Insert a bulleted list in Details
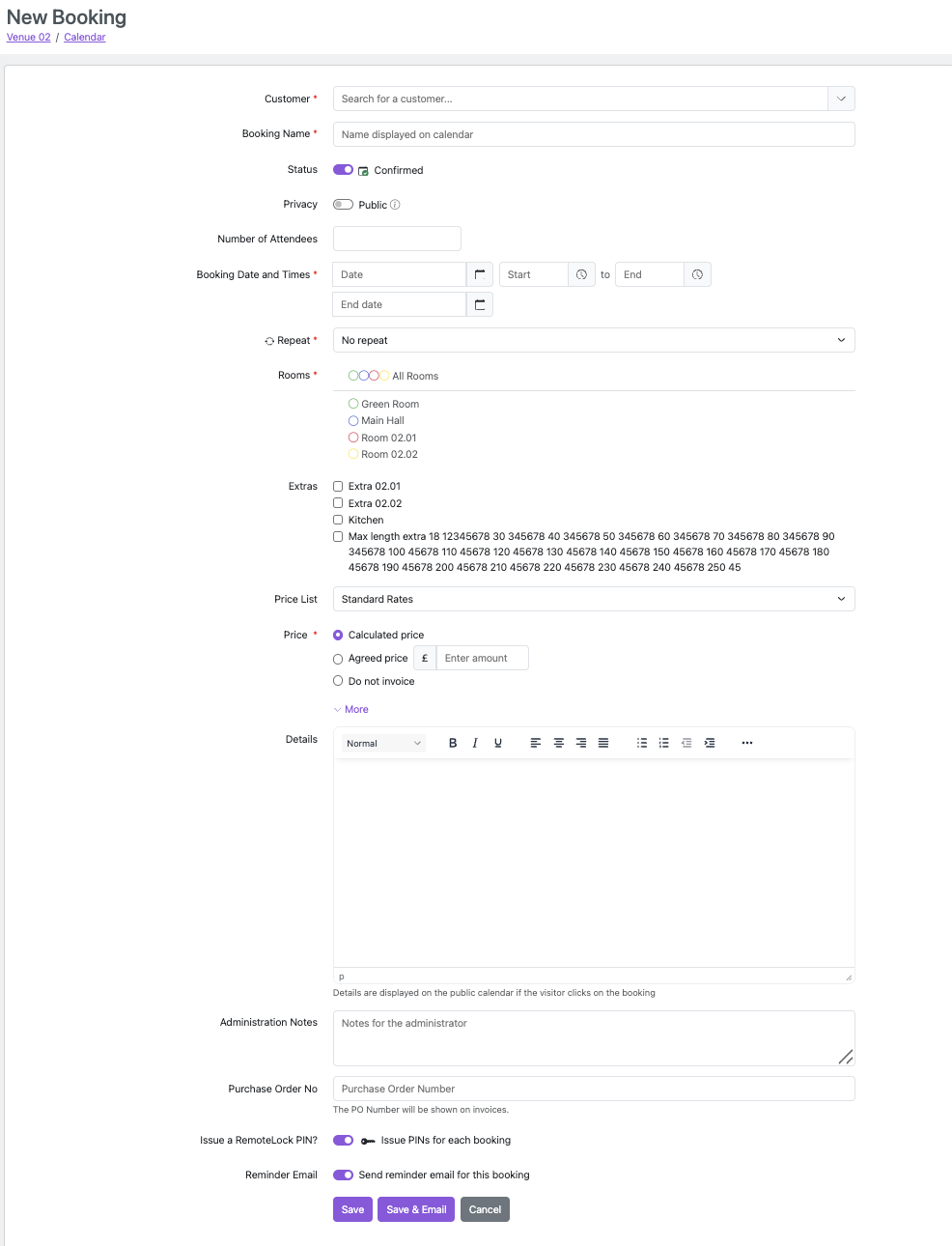Image resolution: width=952 pixels, height=1246 pixels. [x=641, y=743]
